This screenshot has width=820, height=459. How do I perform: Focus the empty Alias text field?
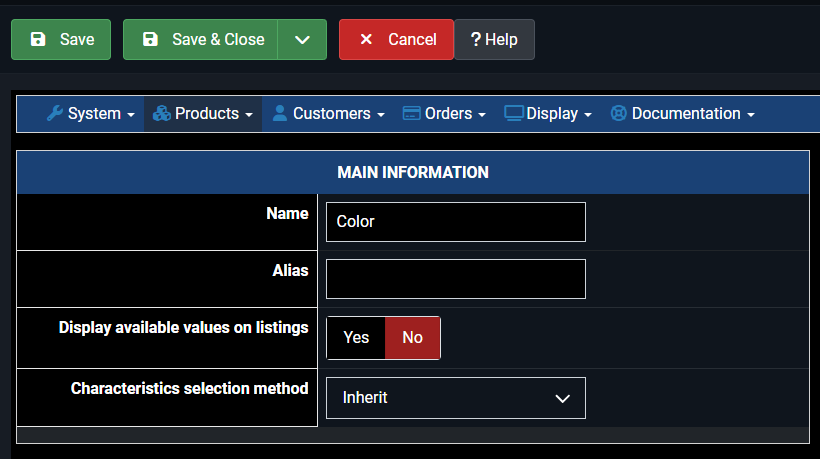[456, 279]
